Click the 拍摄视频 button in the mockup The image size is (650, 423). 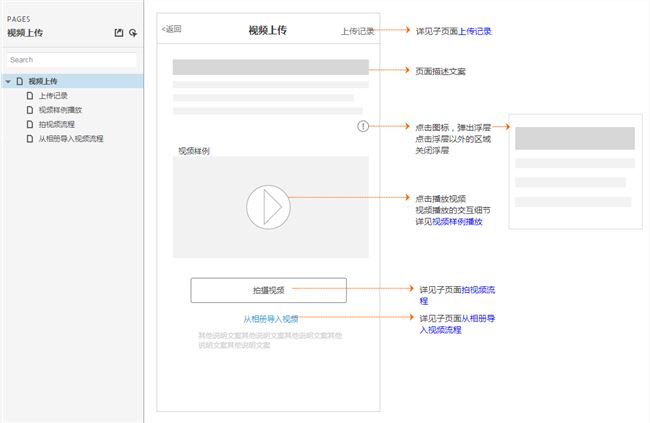click(x=268, y=290)
